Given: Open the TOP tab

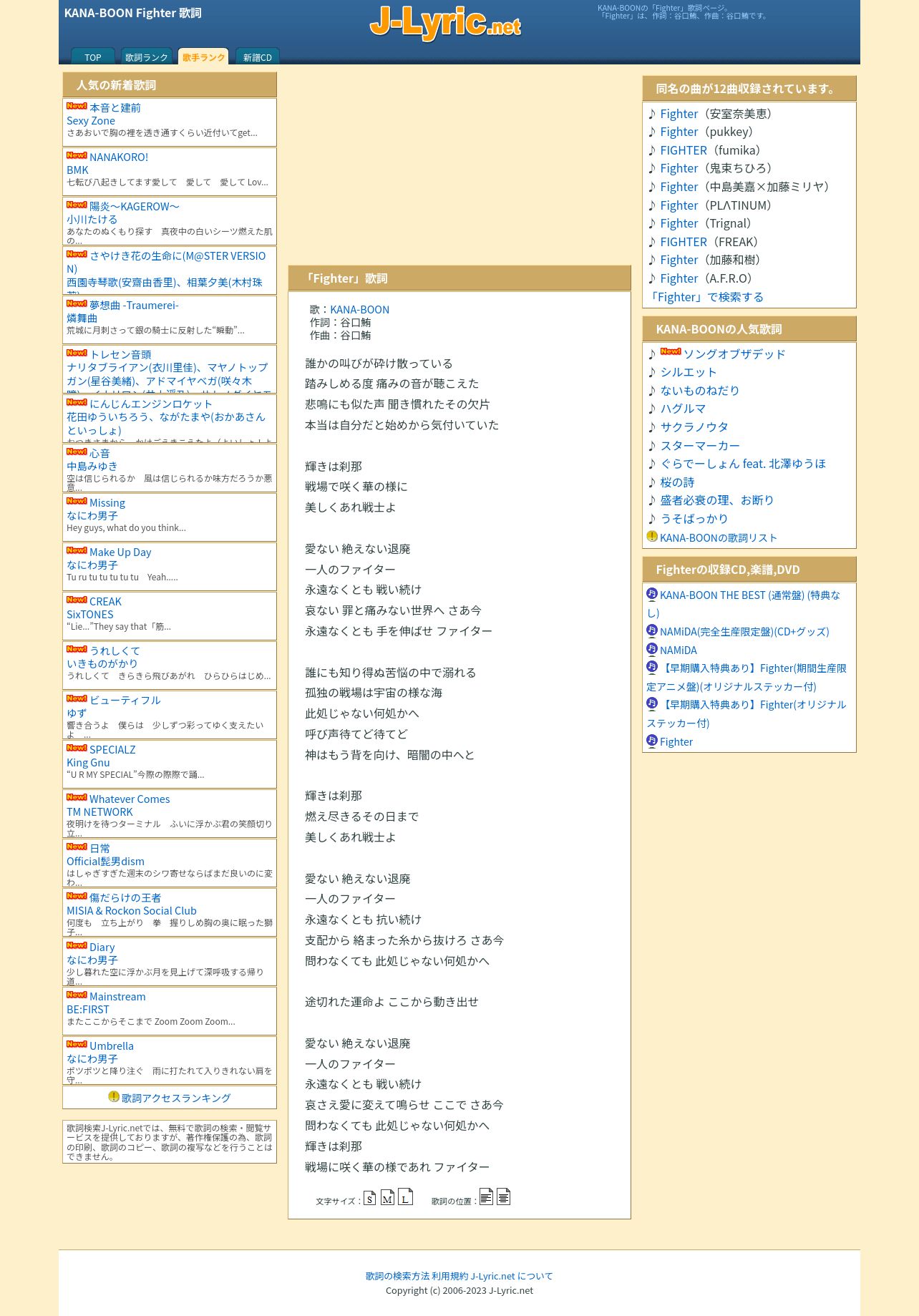Looking at the screenshot, I should [x=93, y=57].
